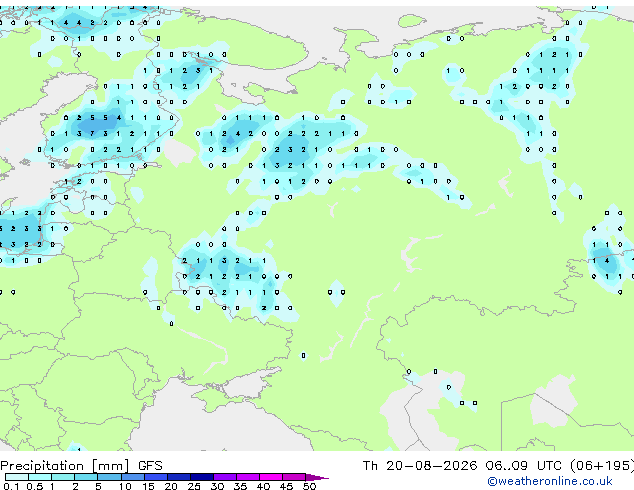Image resolution: width=634 pixels, height=490 pixels.
Task: Click the above-50 mm purple arrow tip
Action: (x=317, y=477)
